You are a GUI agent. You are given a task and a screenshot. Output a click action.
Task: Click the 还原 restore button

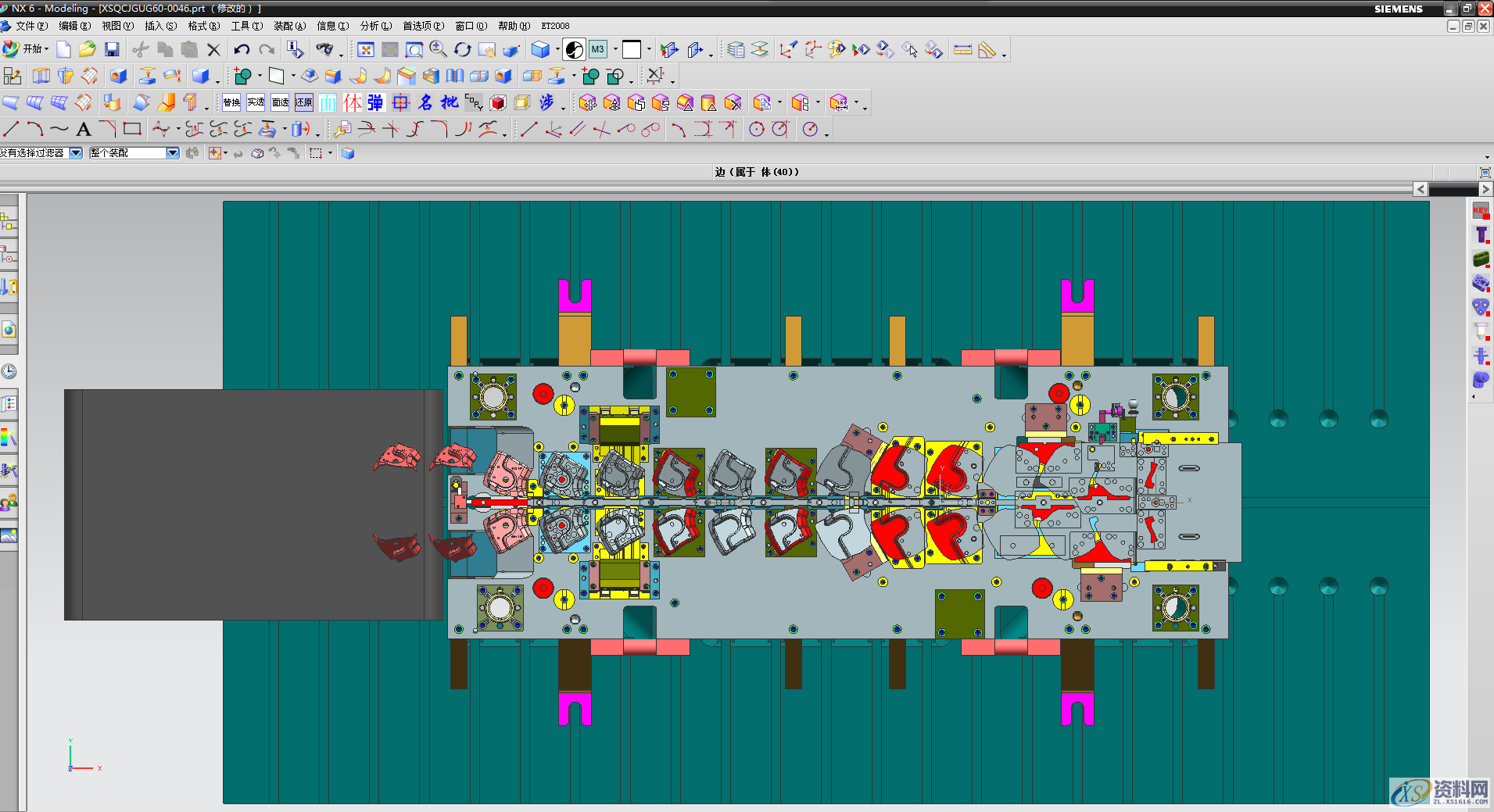pyautogui.click(x=304, y=102)
